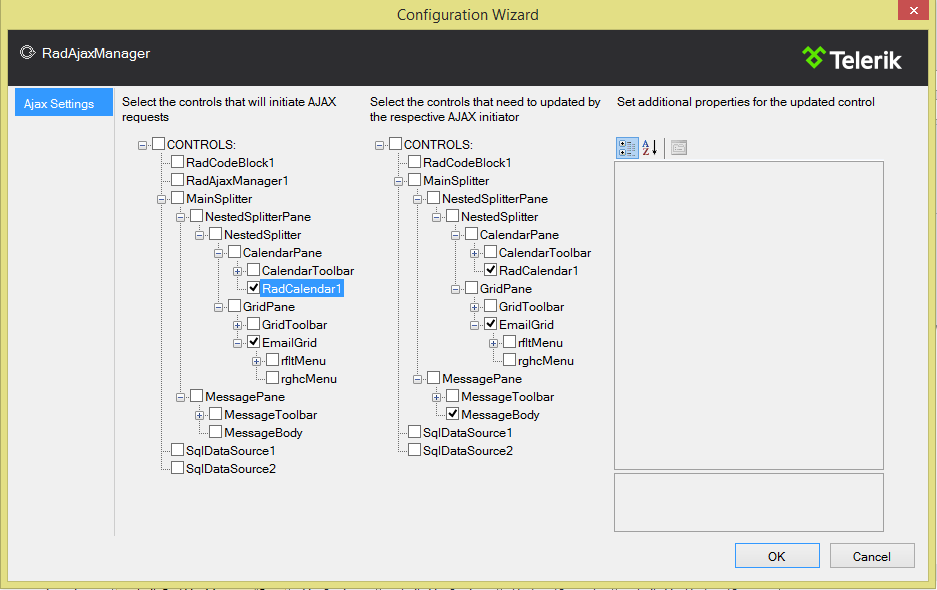Screen dimensions: 937x590
Task: Collapse MainSplitter in initiators tree
Action: 161,199
